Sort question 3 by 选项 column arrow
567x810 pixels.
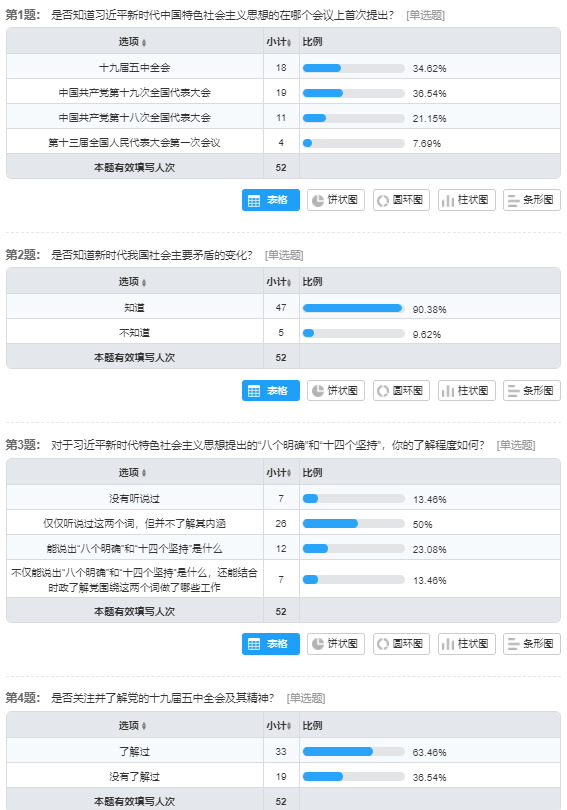pyautogui.click(x=144, y=473)
